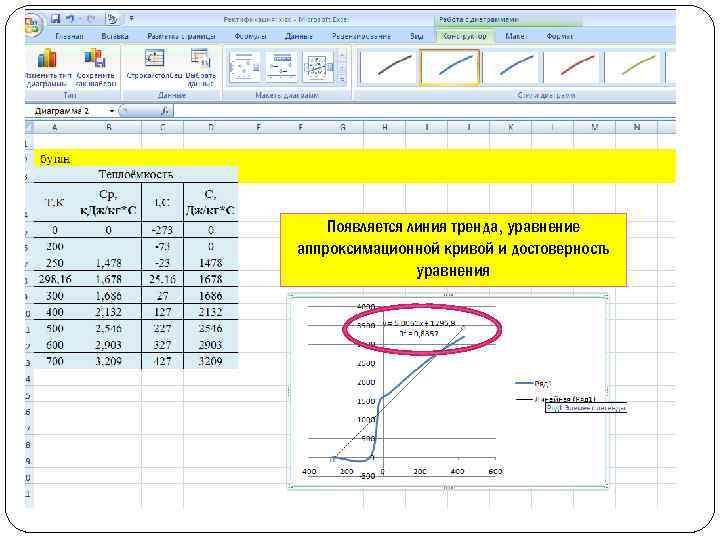
Task: Select column A header
Action: click(55, 127)
